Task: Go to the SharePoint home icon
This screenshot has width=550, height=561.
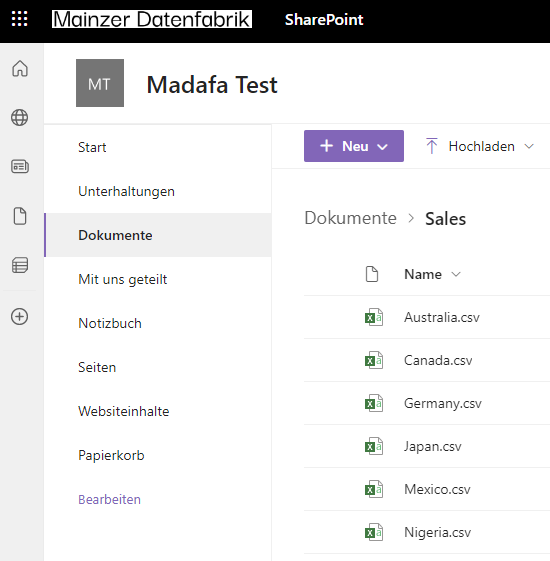Action: coord(20,68)
